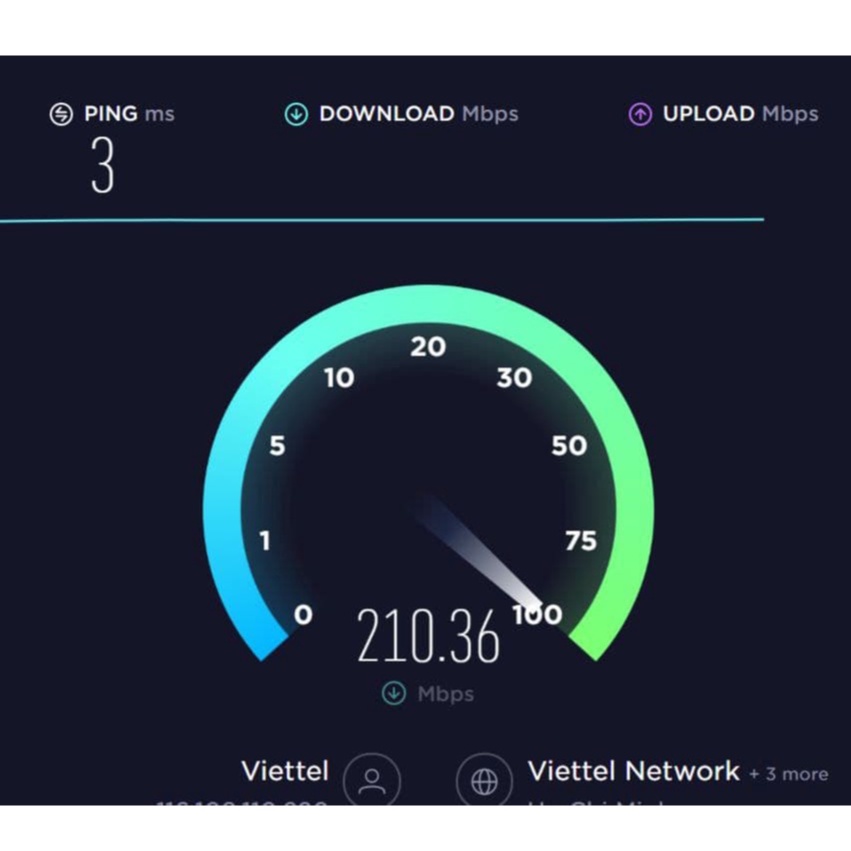Click the 0 mark on the gauge
The width and height of the screenshot is (851, 851).
(x=303, y=614)
